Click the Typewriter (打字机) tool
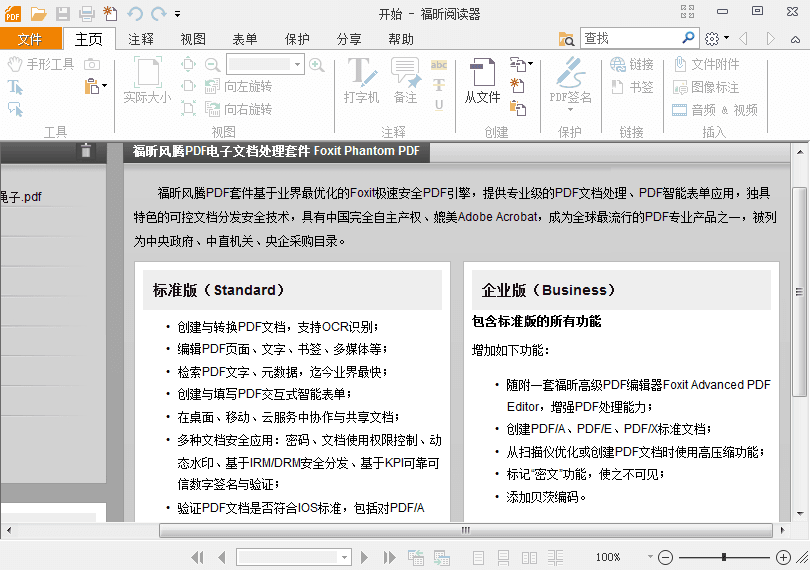 click(361, 80)
